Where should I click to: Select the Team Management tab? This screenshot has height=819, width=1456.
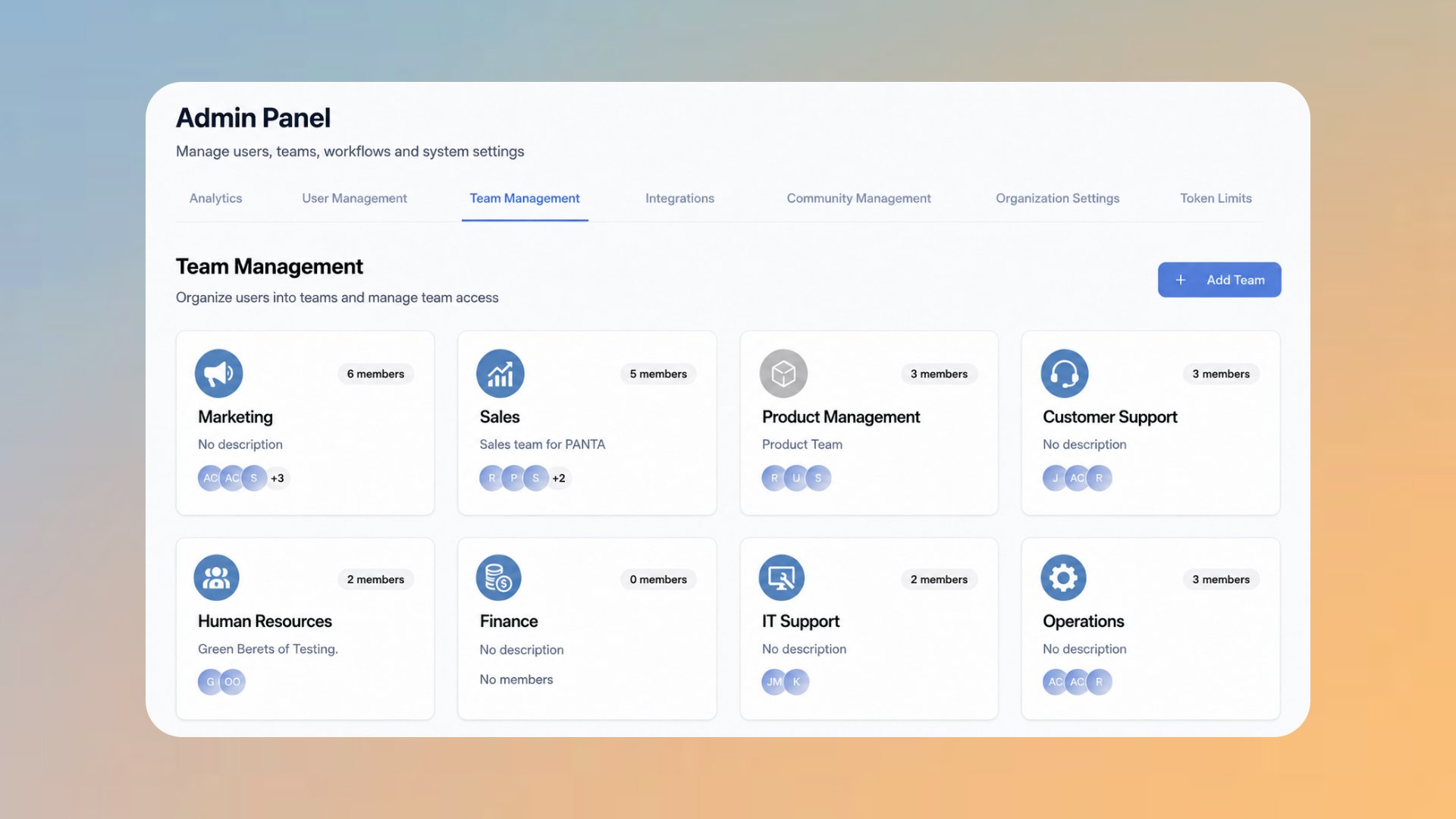[x=524, y=198]
